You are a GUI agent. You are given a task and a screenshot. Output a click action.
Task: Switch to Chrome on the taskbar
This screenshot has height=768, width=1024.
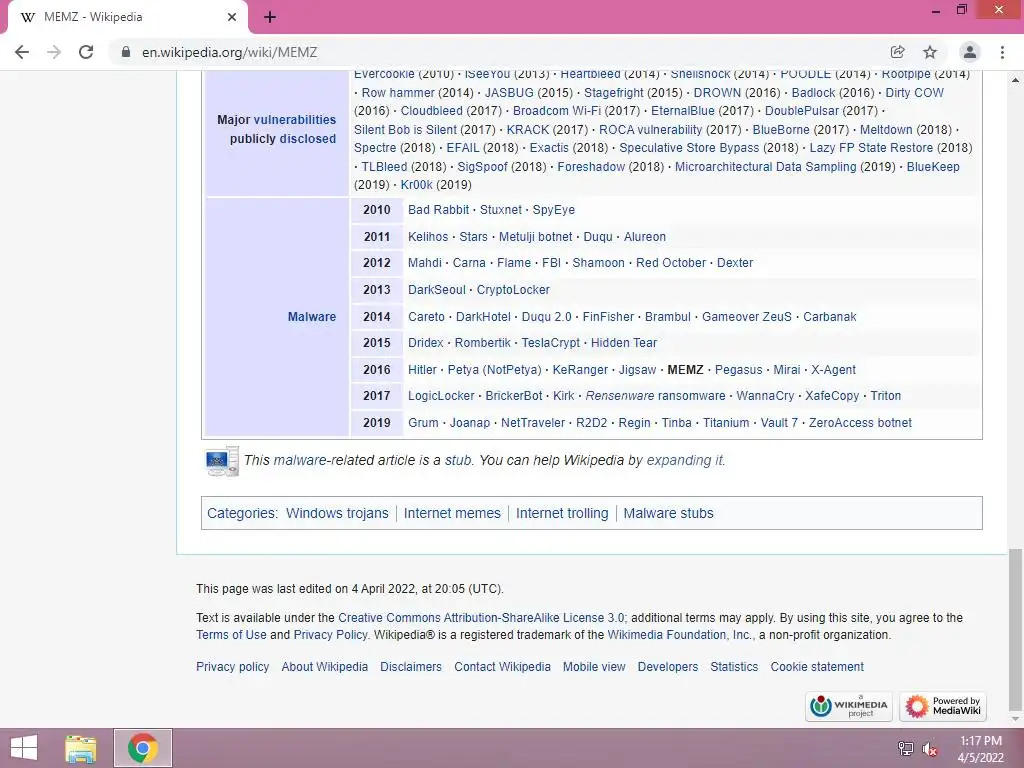click(142, 748)
